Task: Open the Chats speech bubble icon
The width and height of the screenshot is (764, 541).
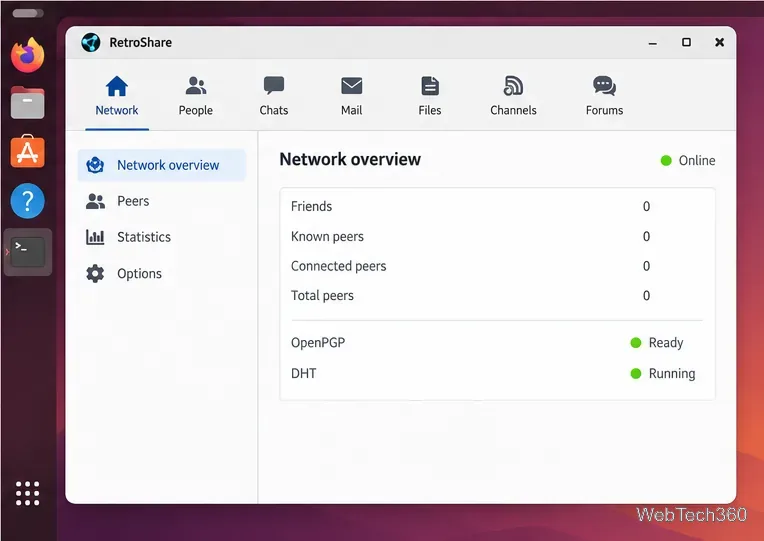Action: coord(274,85)
